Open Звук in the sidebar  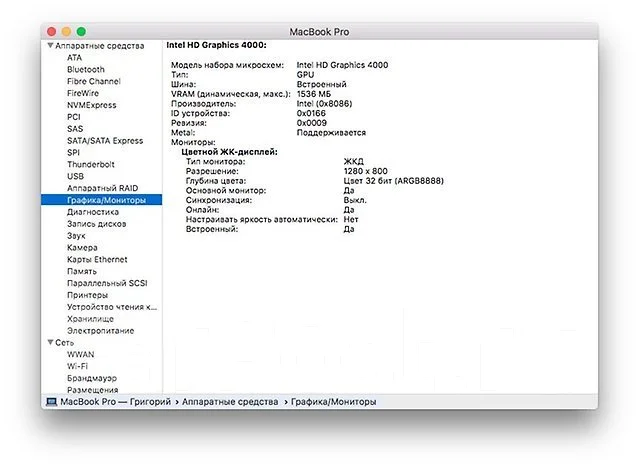tap(76, 236)
